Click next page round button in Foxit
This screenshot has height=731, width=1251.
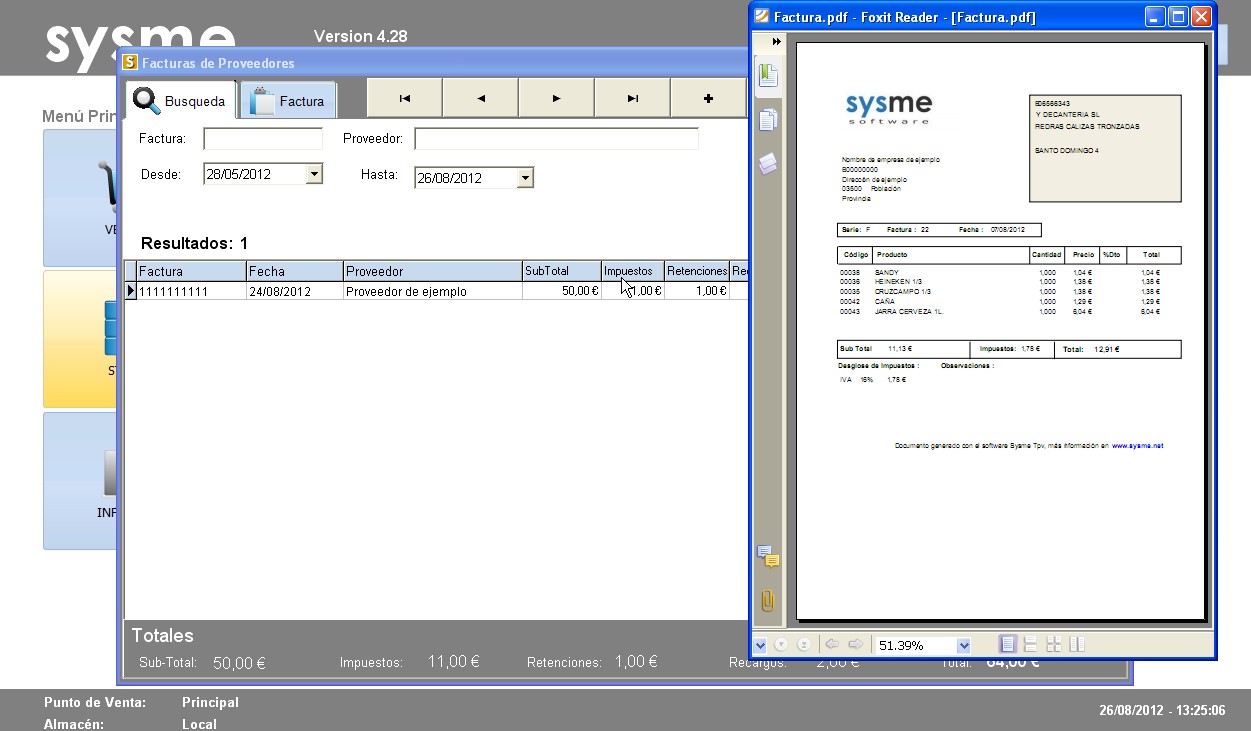click(x=782, y=645)
